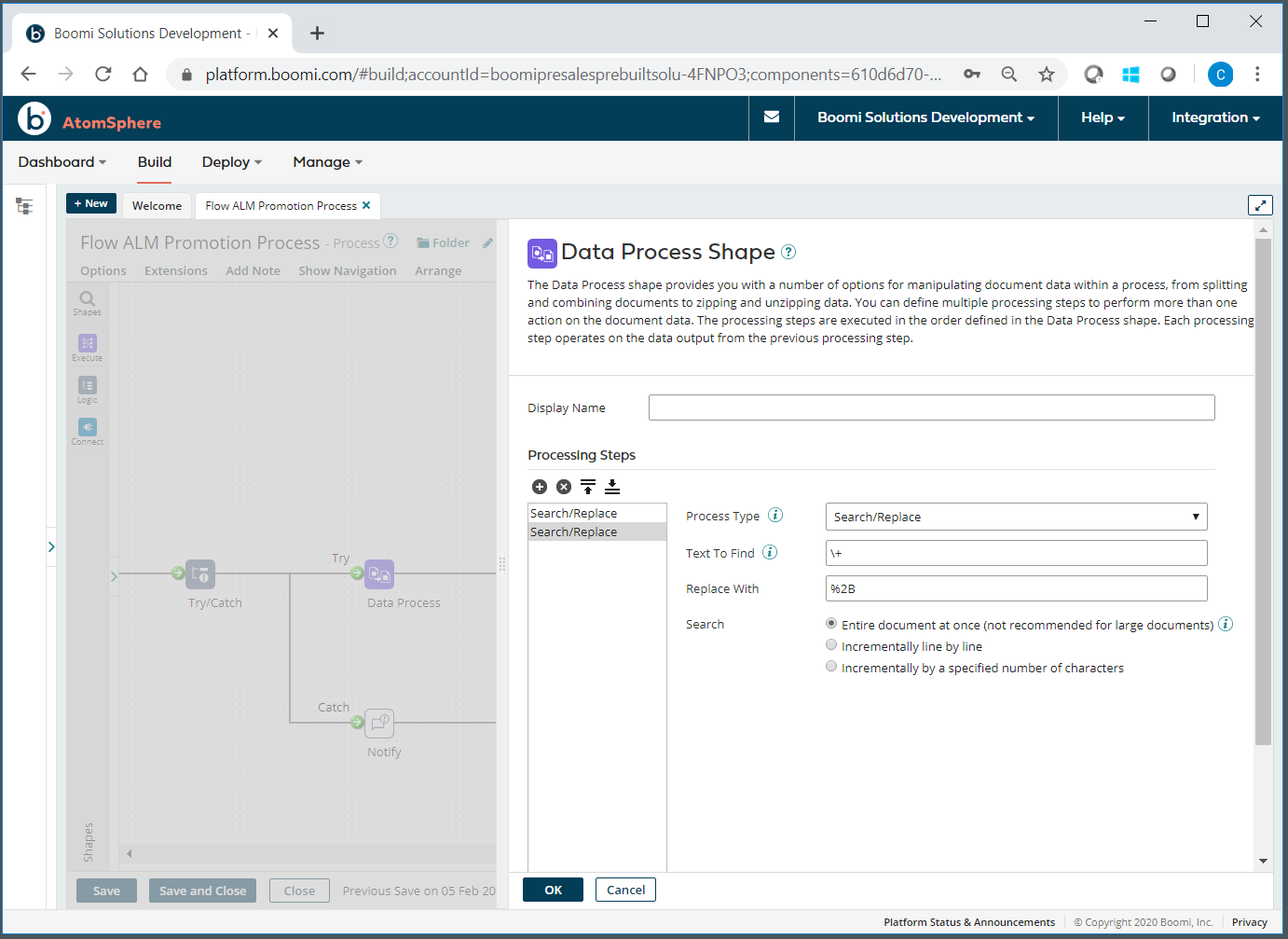The image size is (1288, 939).
Task: Select Entire document at once search option
Action: coord(831,623)
